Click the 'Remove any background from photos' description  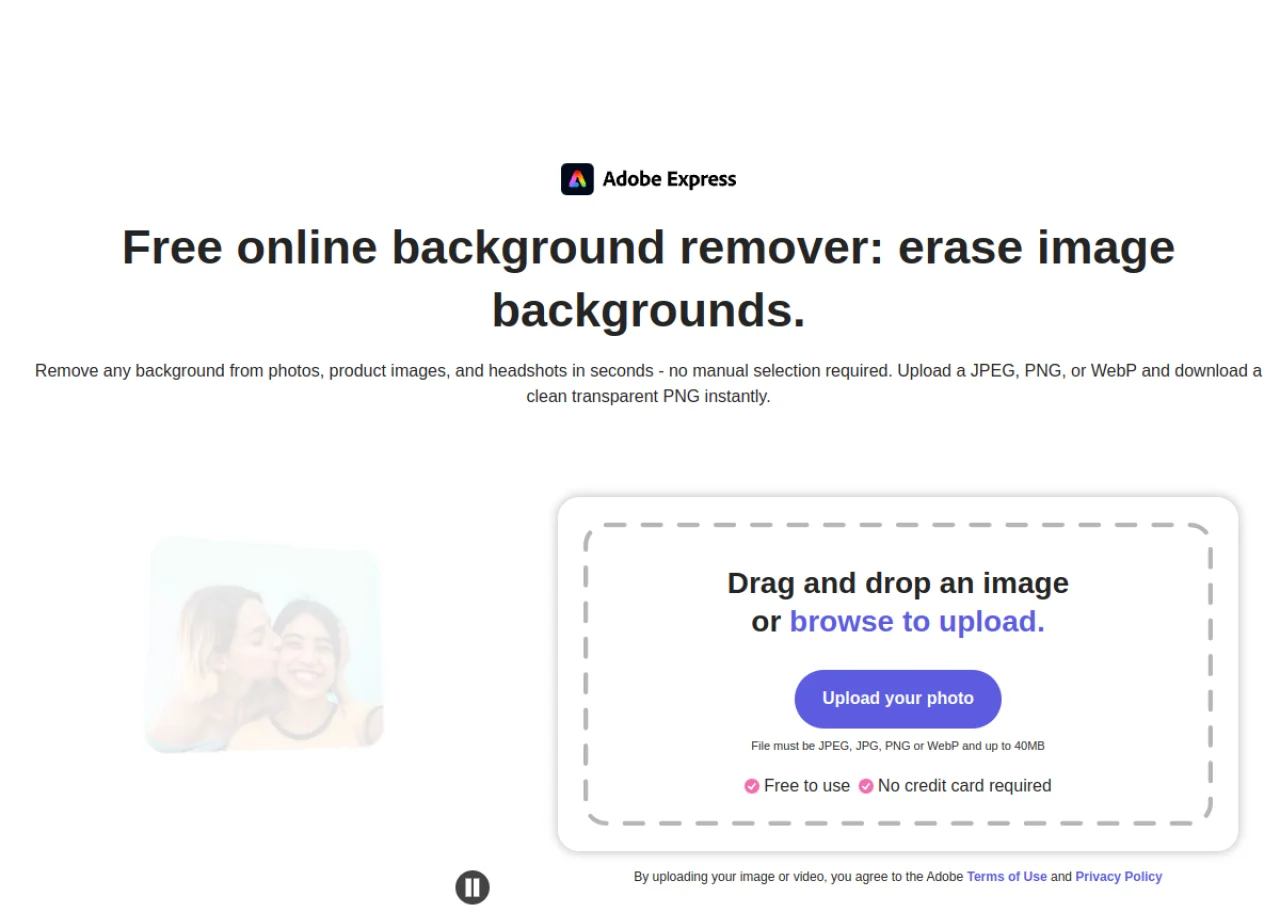pos(648,383)
